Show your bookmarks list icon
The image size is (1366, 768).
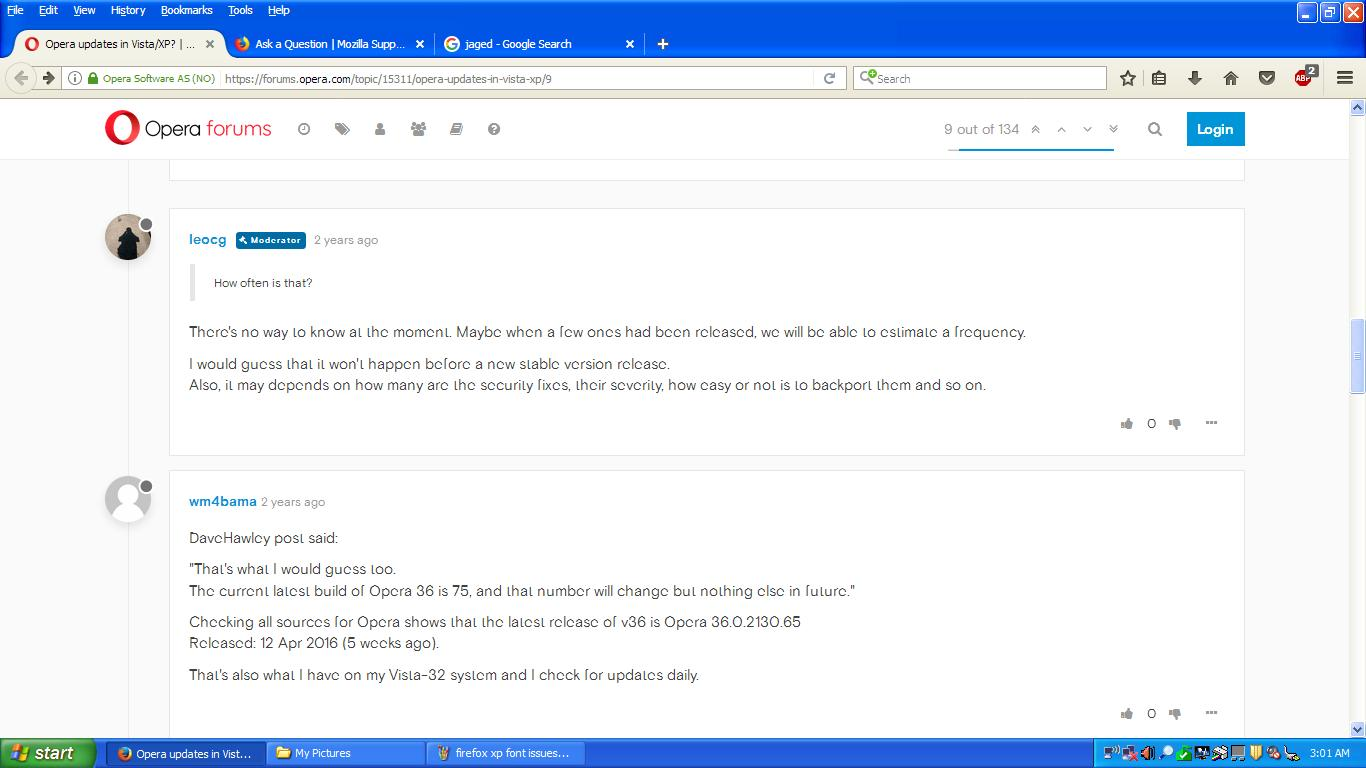[x=1159, y=78]
